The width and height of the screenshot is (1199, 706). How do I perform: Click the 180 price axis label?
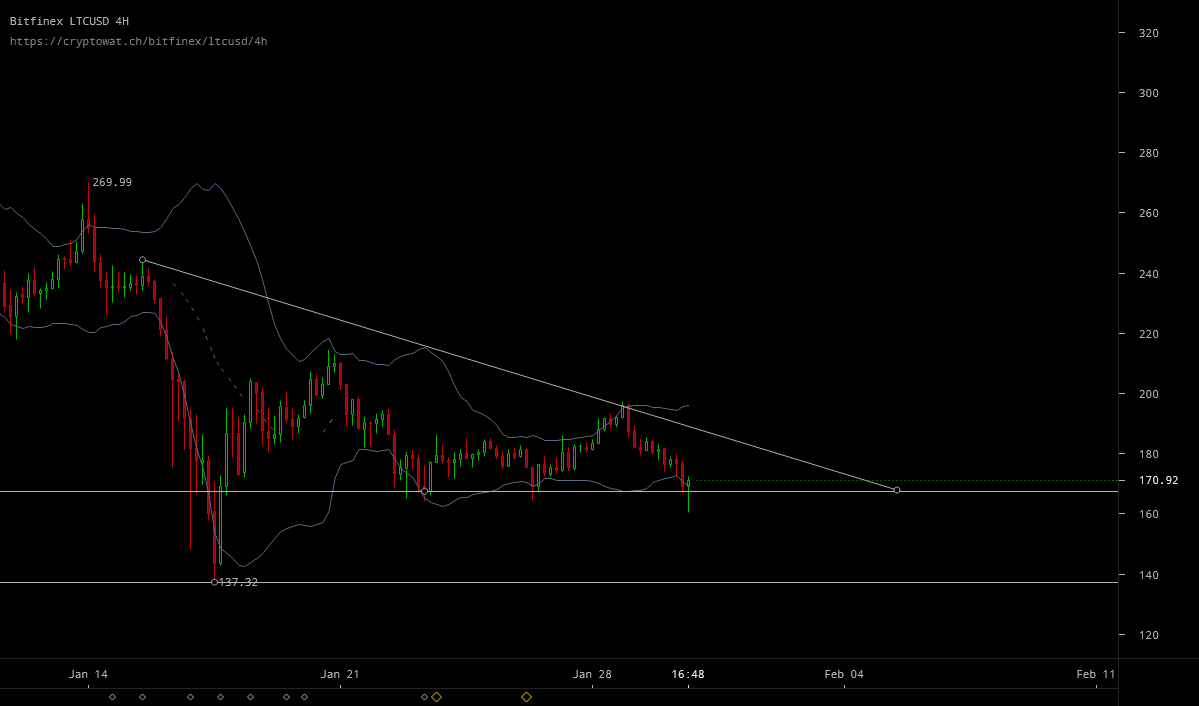(x=1149, y=454)
